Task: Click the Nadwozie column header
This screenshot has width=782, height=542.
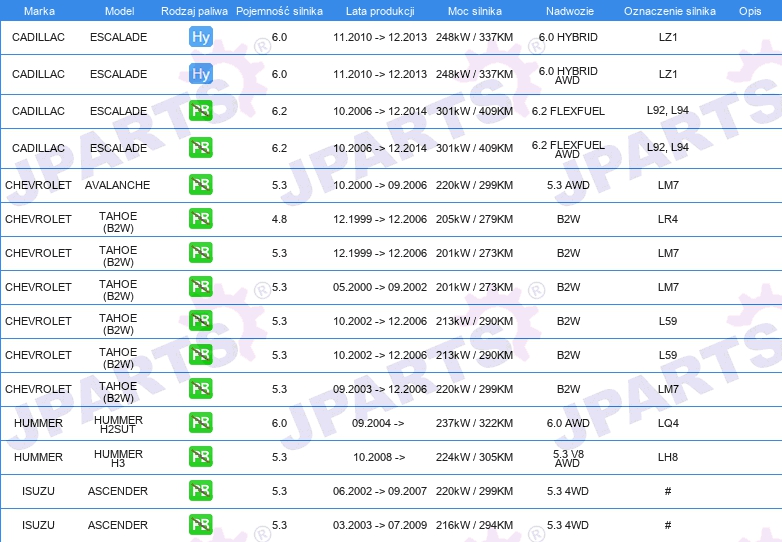Action: pyautogui.click(x=570, y=11)
